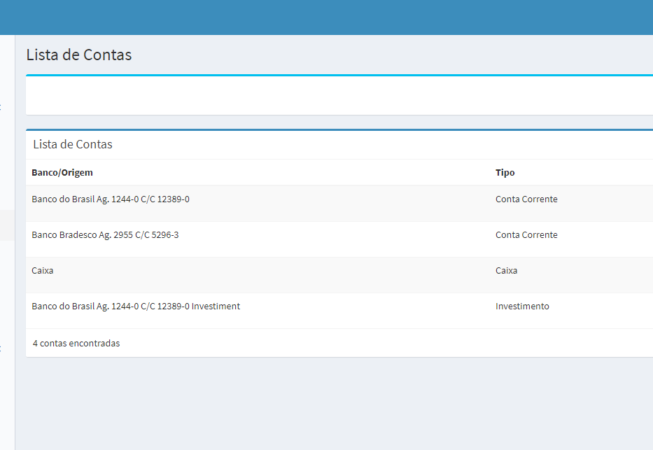Select the highlighted item in left sidebar
The image size is (653, 450).
click(7, 226)
